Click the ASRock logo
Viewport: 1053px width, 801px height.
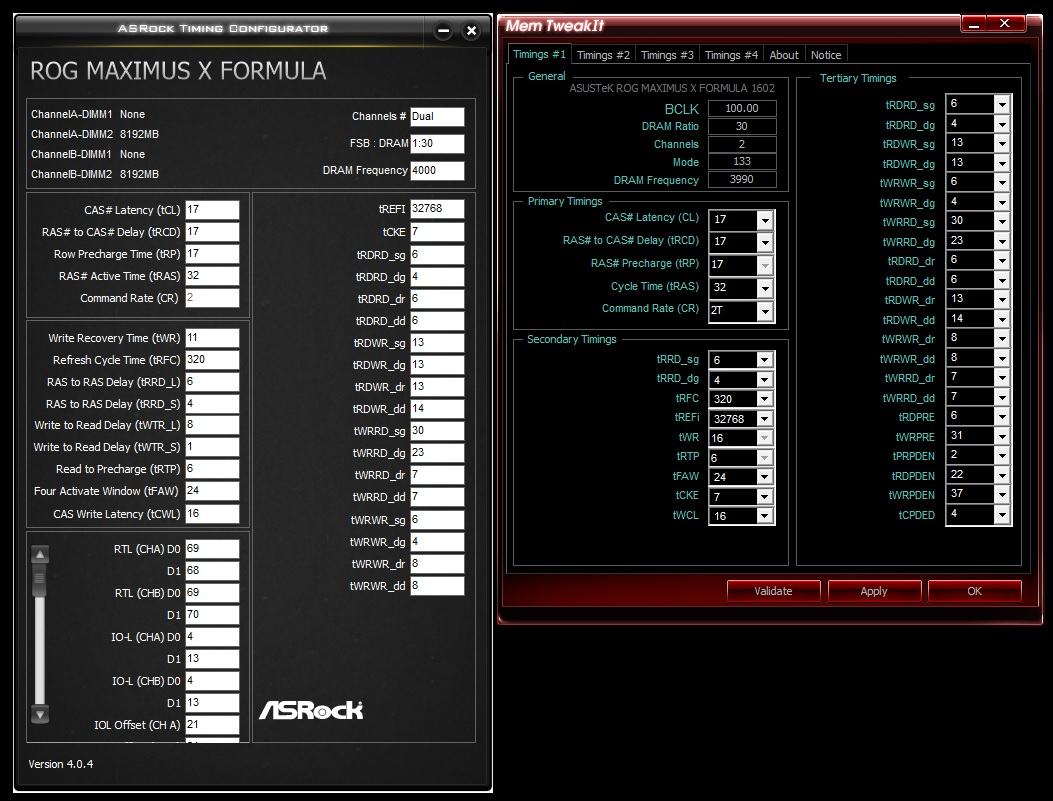(x=311, y=710)
